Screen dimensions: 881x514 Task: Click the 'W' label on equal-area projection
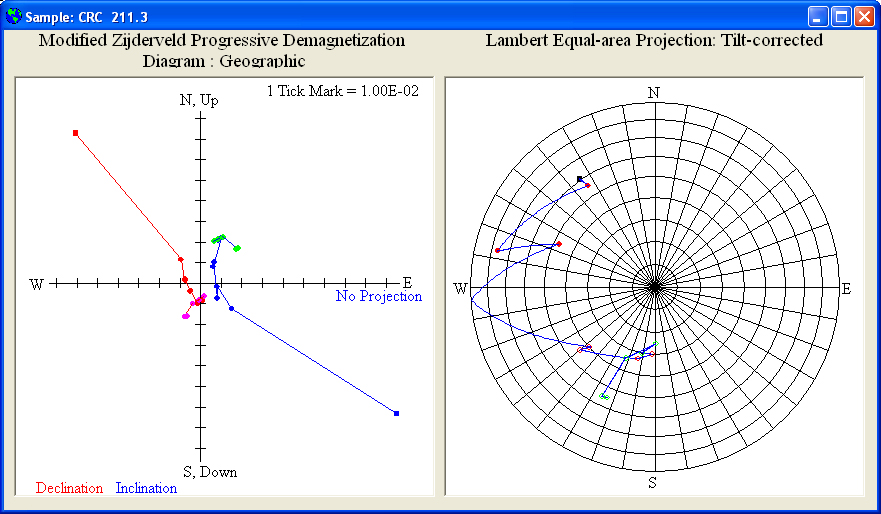[x=460, y=289]
